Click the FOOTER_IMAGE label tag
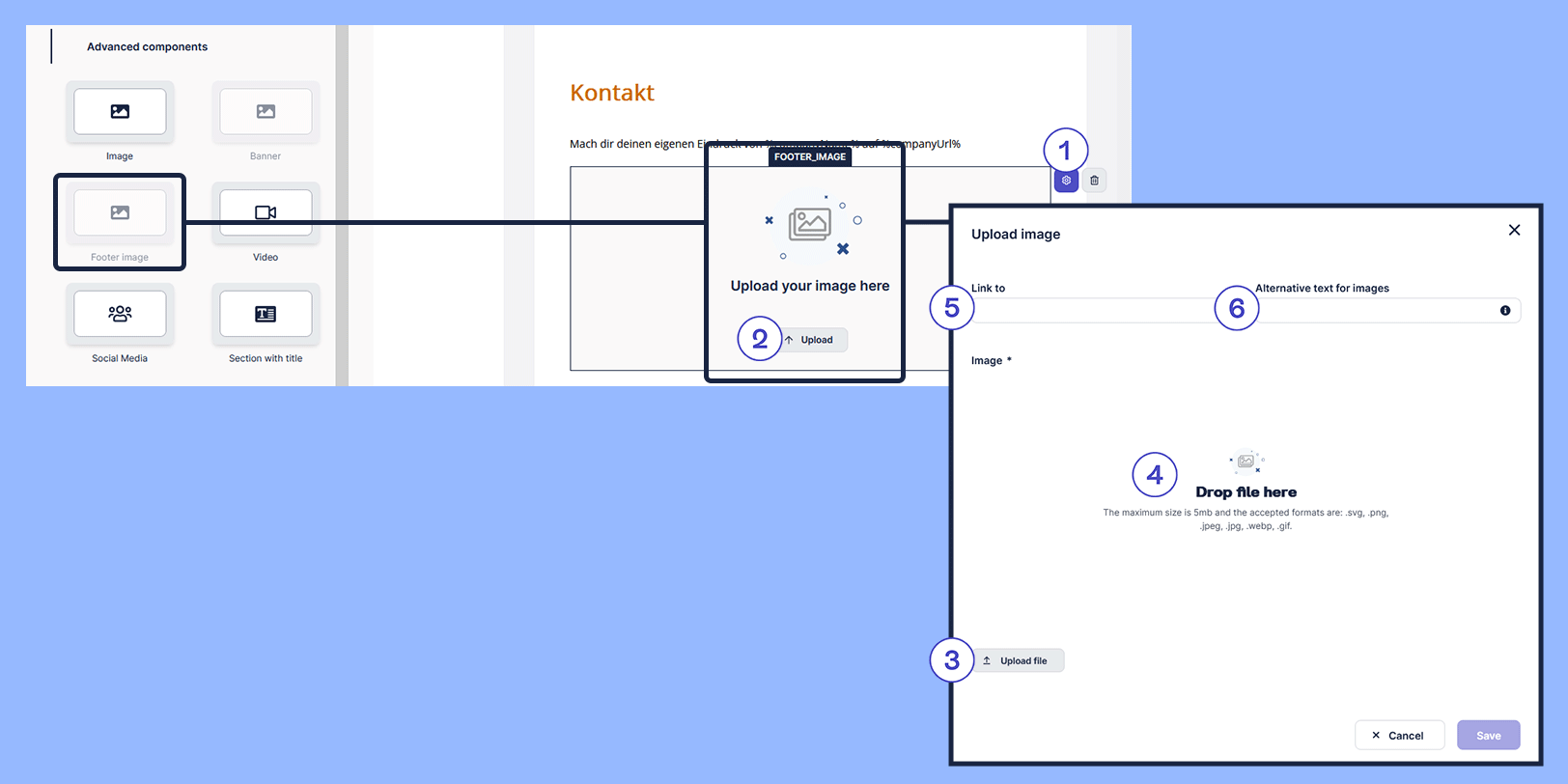This screenshot has height=784, width=1568. tap(810, 156)
